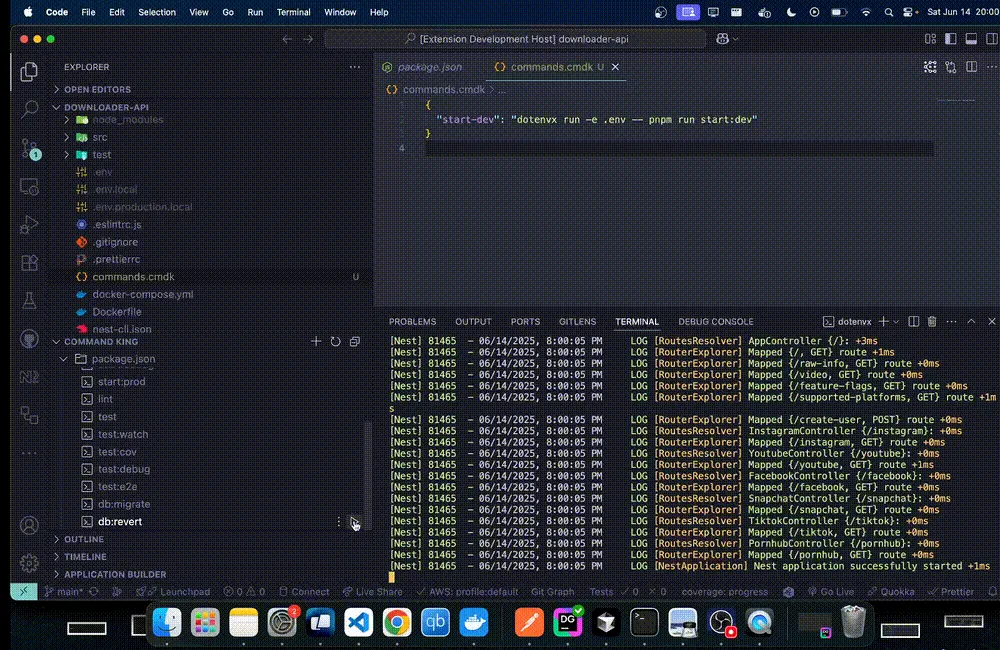Go forward in editor navigation
This screenshot has width=1000, height=650.
(x=308, y=39)
